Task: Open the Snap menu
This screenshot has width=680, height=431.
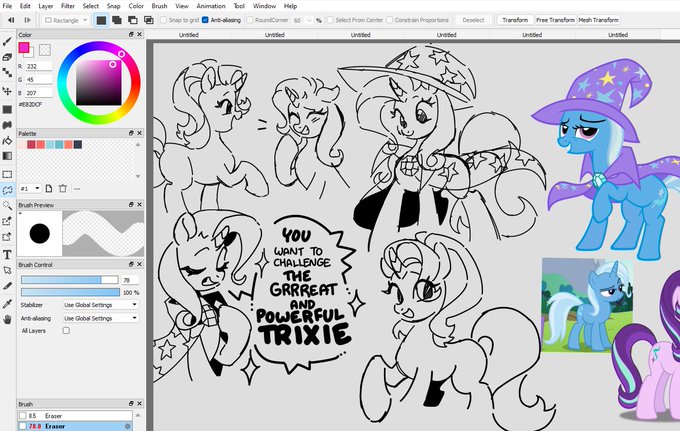Action: tap(114, 6)
